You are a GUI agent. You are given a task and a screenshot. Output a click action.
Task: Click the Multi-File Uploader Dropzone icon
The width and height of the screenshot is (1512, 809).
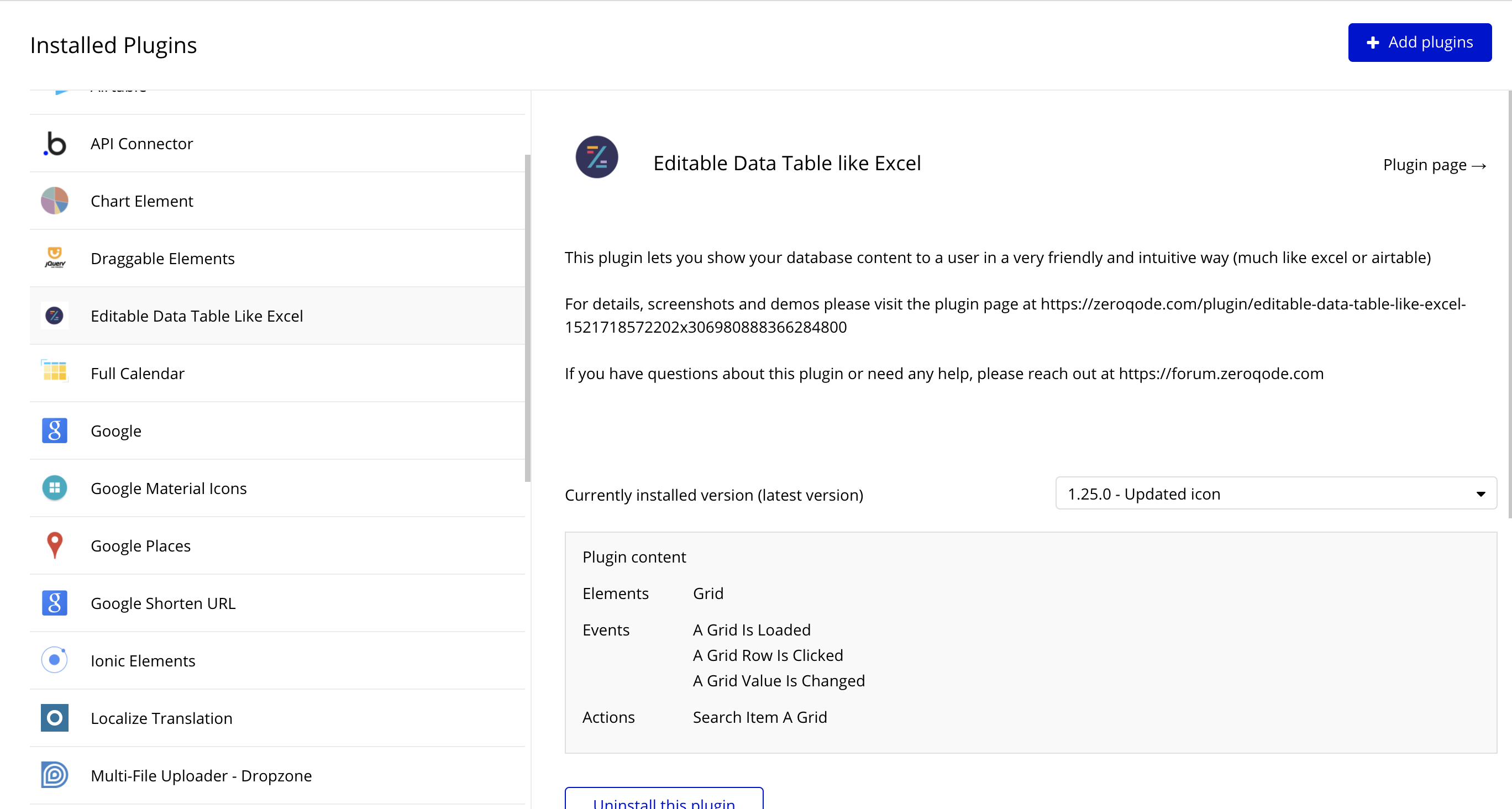pos(55,775)
